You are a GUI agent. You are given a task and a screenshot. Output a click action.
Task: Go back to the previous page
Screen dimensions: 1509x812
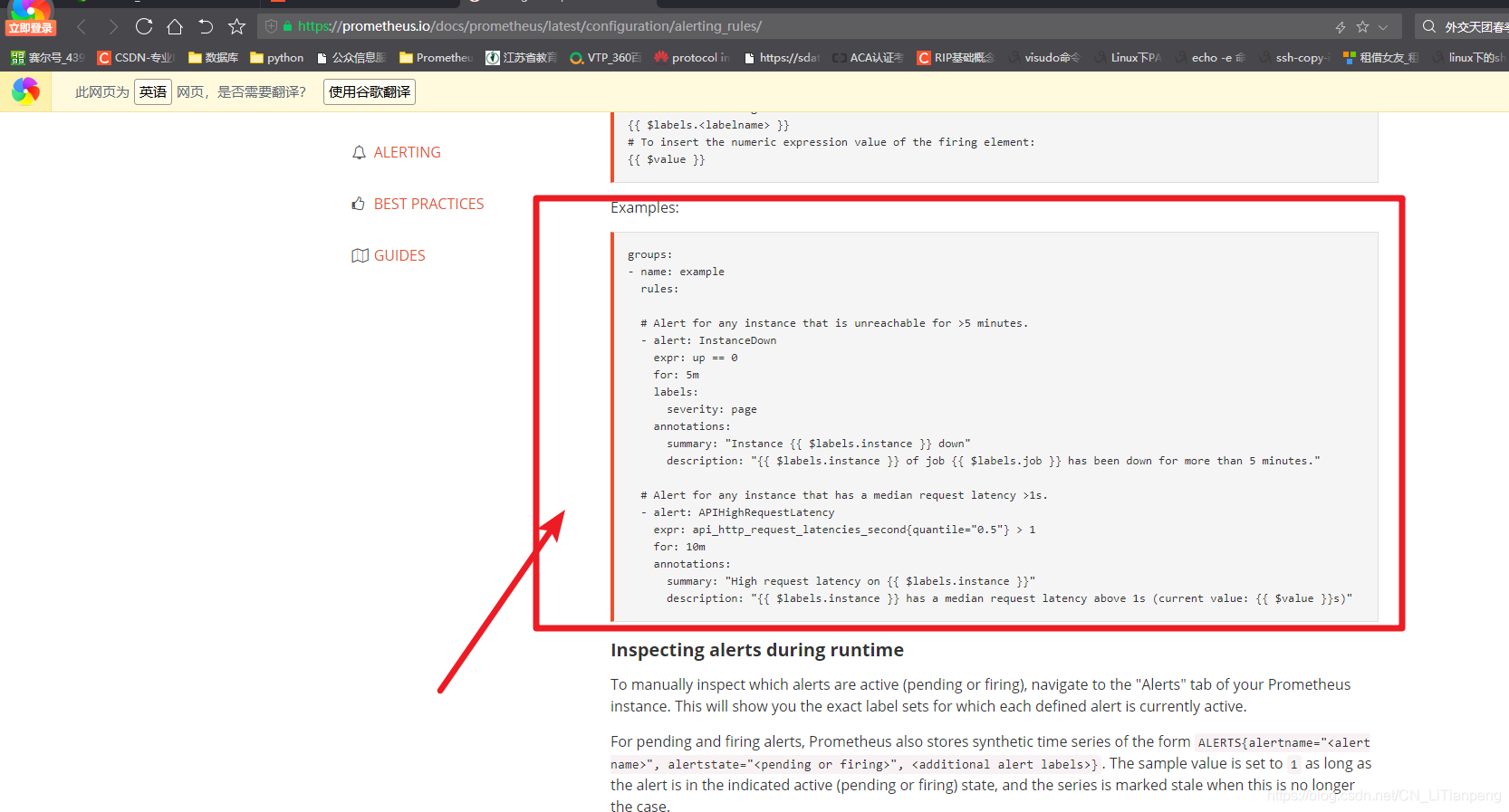pos(82,26)
